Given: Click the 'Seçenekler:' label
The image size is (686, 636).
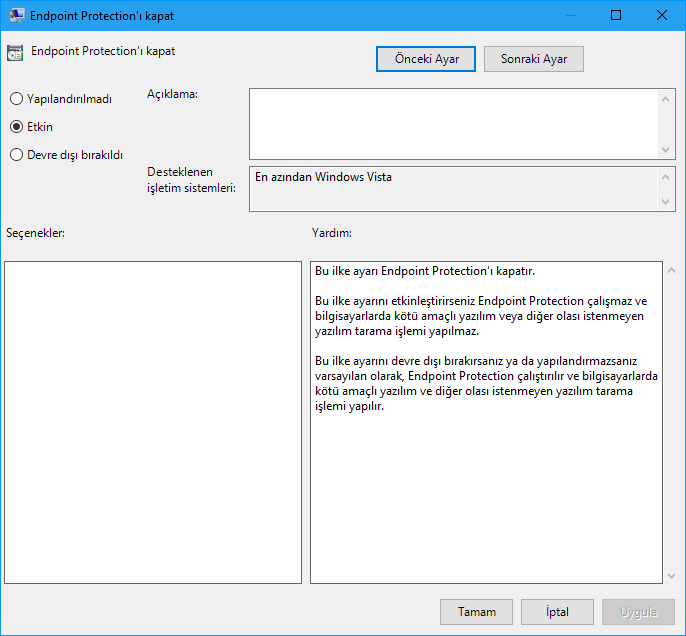Looking at the screenshot, I should click(x=35, y=233).
